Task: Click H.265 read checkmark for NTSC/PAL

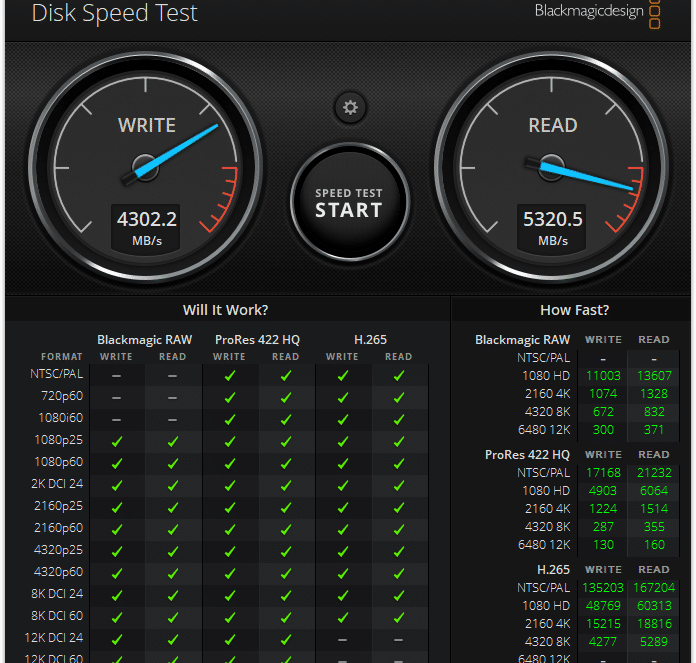Action: 399,376
